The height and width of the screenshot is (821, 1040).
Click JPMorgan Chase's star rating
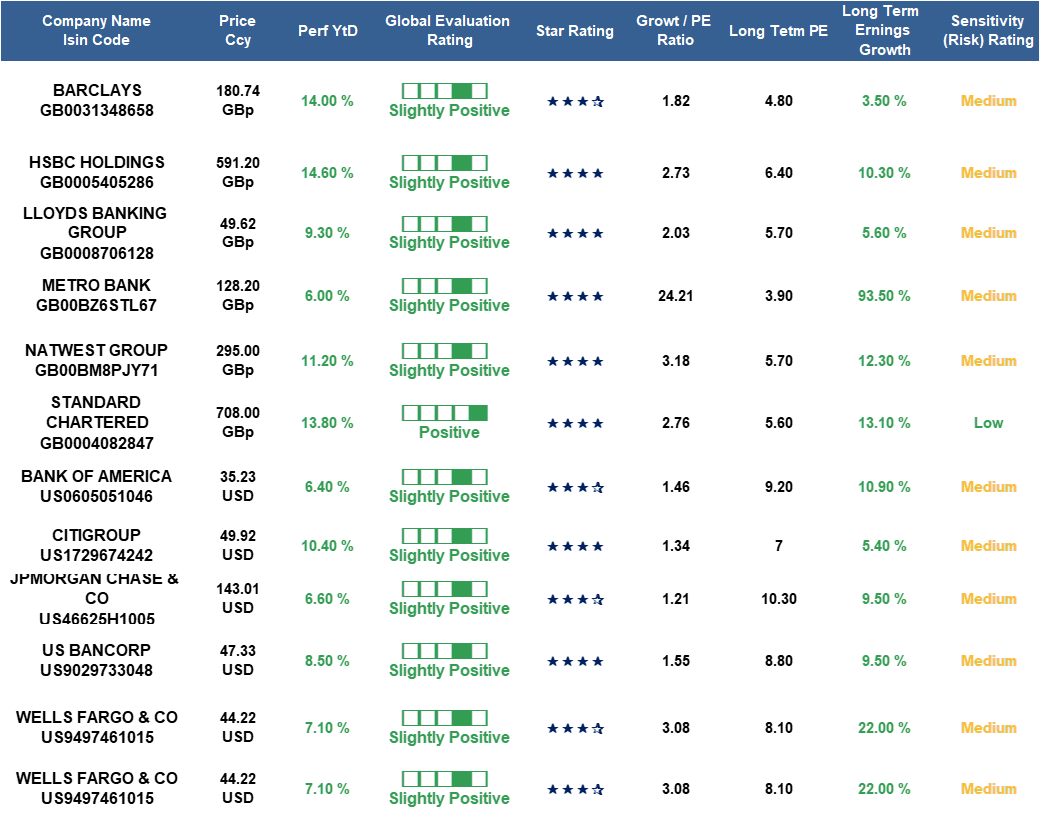click(x=575, y=600)
